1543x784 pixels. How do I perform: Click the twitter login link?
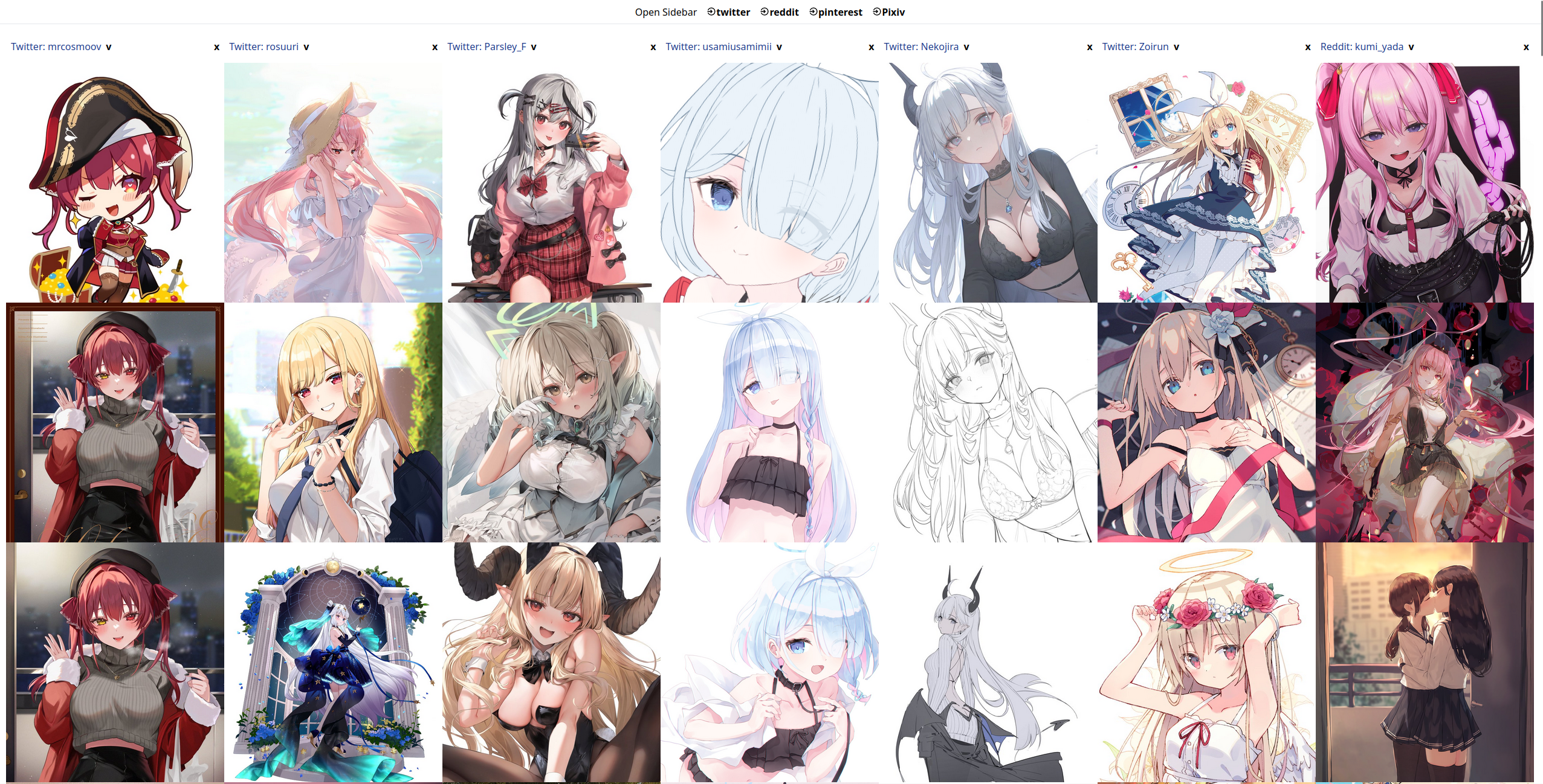click(x=728, y=12)
